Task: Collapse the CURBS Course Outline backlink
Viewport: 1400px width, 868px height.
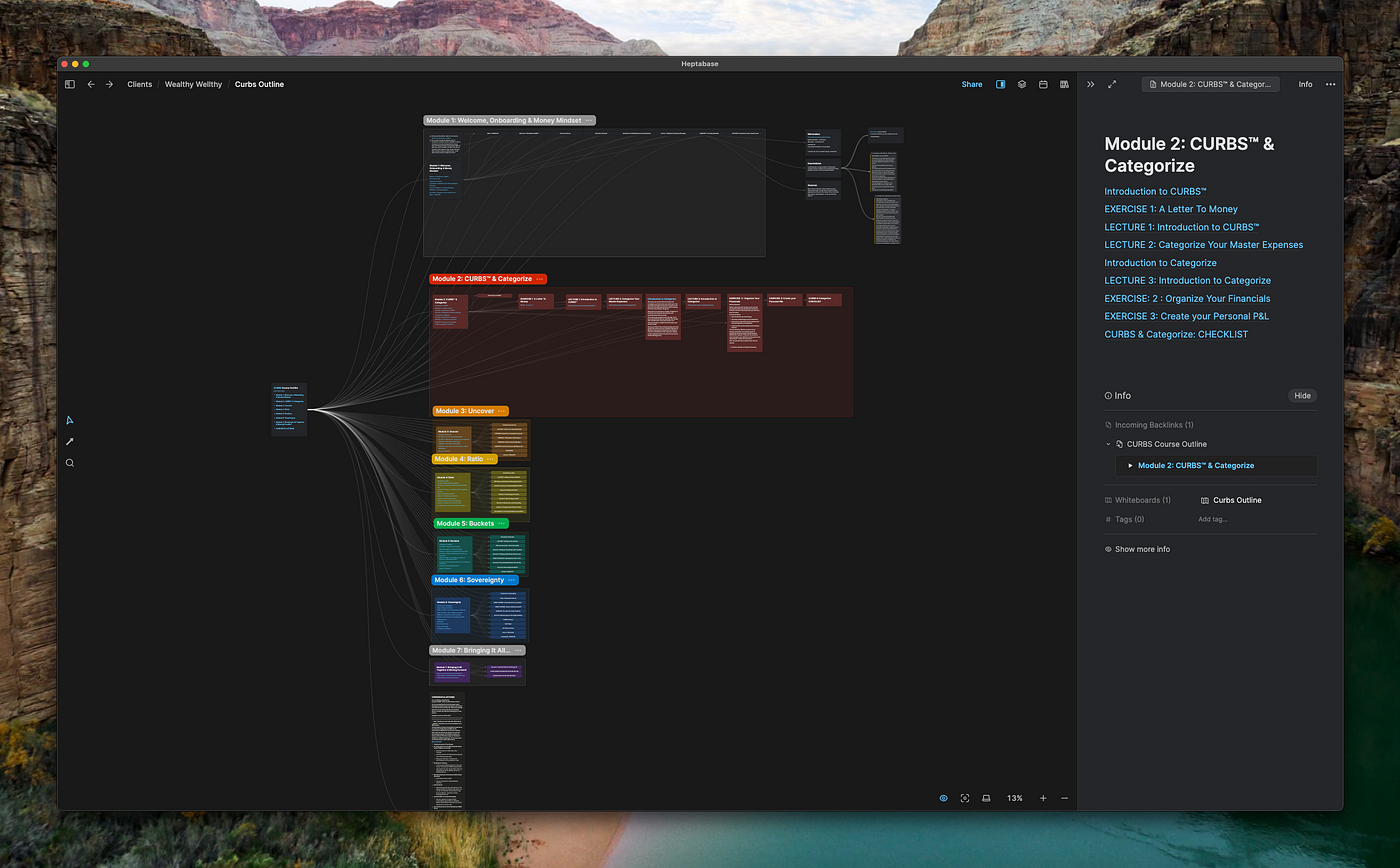Action: (1108, 444)
